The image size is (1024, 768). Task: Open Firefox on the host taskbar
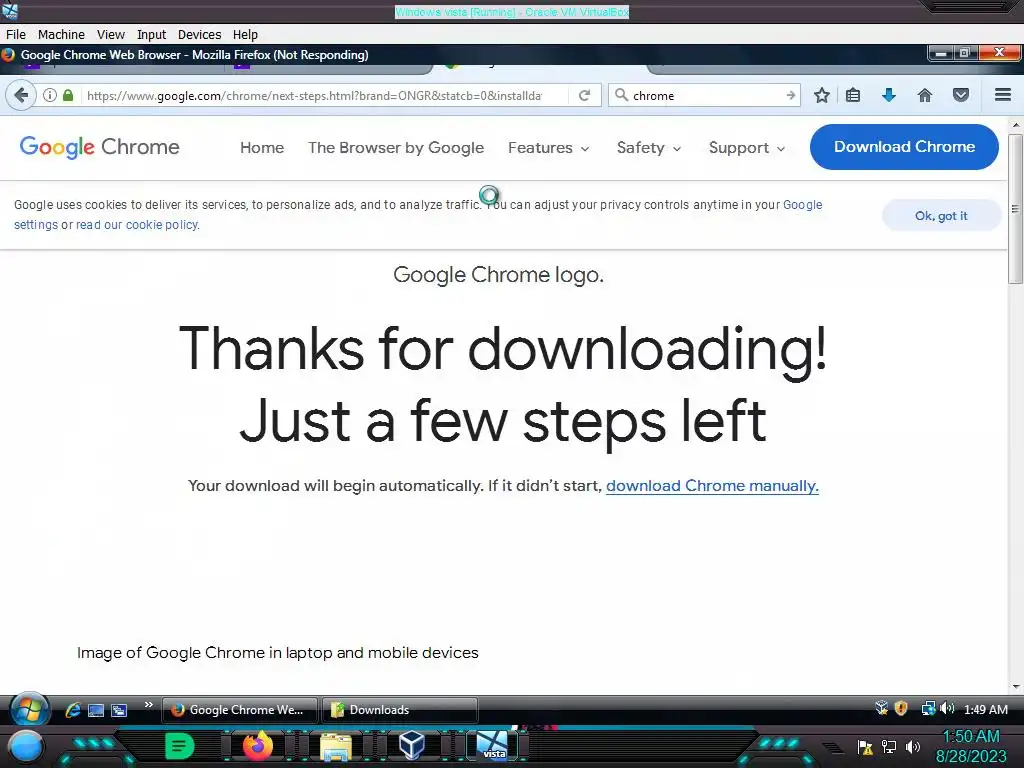pos(257,746)
